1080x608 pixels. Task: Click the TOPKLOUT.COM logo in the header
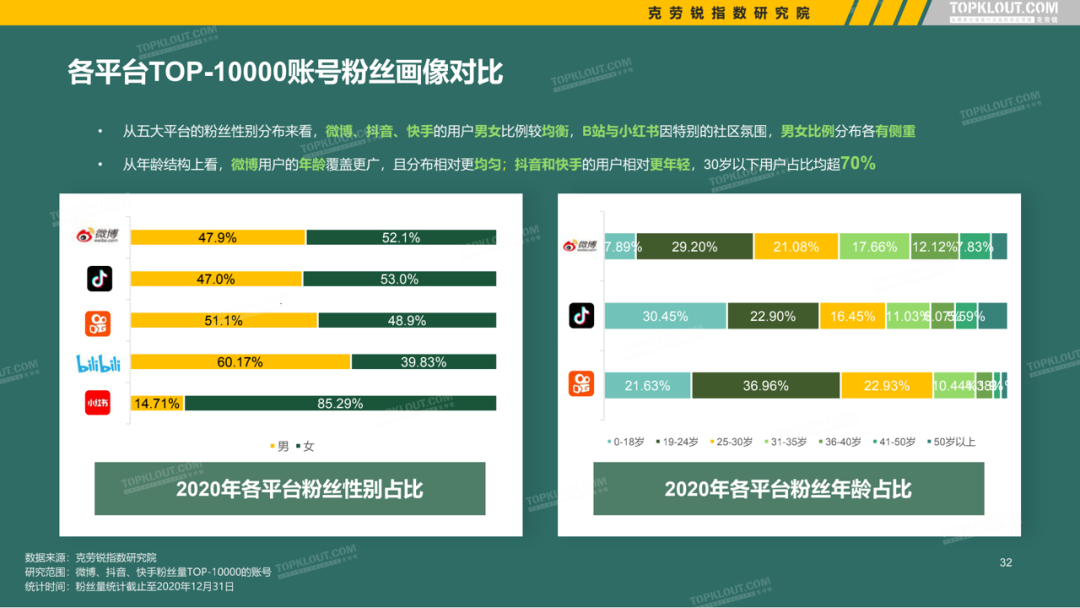[x=1003, y=10]
